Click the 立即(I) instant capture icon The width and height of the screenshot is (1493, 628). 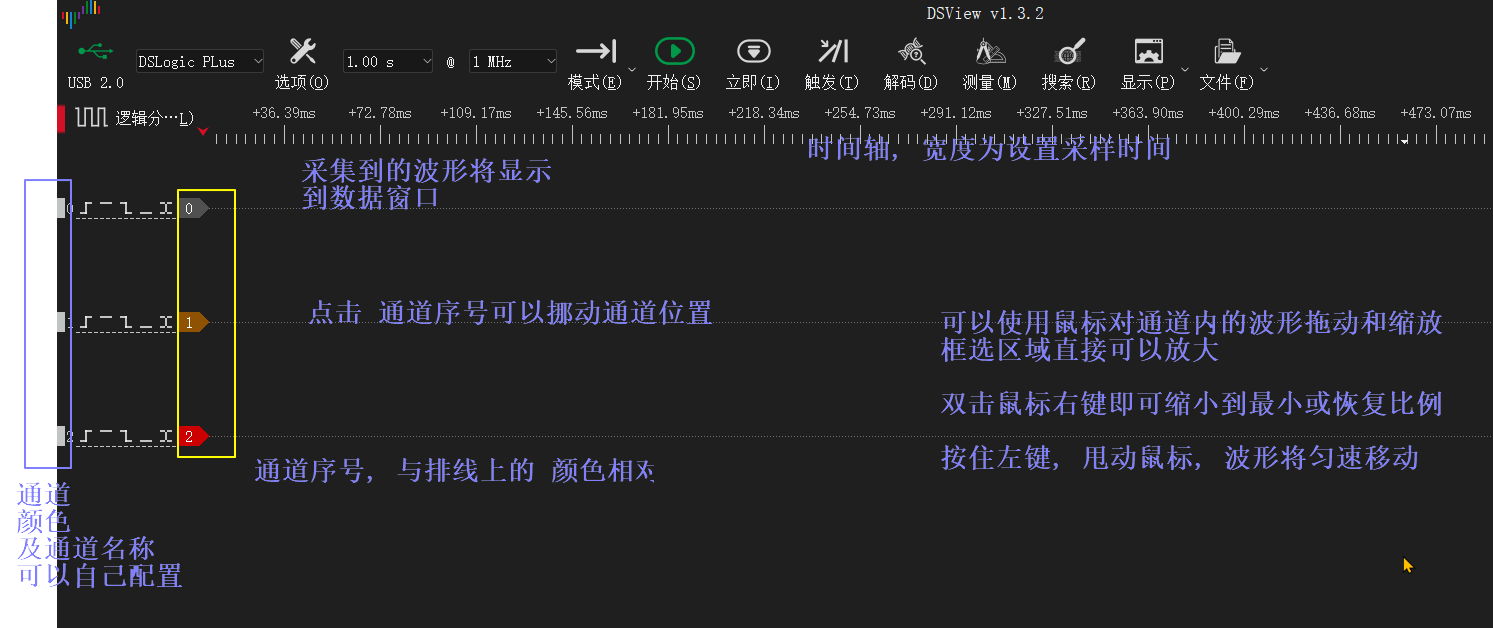tap(753, 51)
